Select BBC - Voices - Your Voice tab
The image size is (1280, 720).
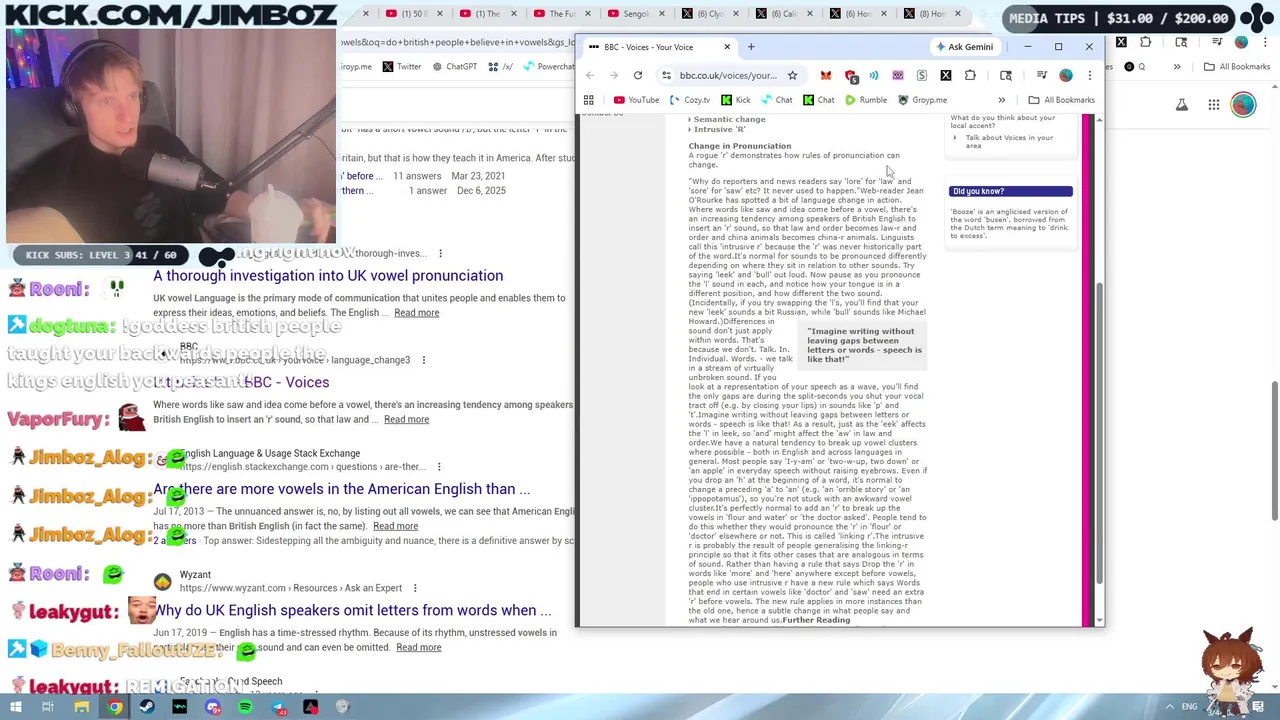point(658,47)
